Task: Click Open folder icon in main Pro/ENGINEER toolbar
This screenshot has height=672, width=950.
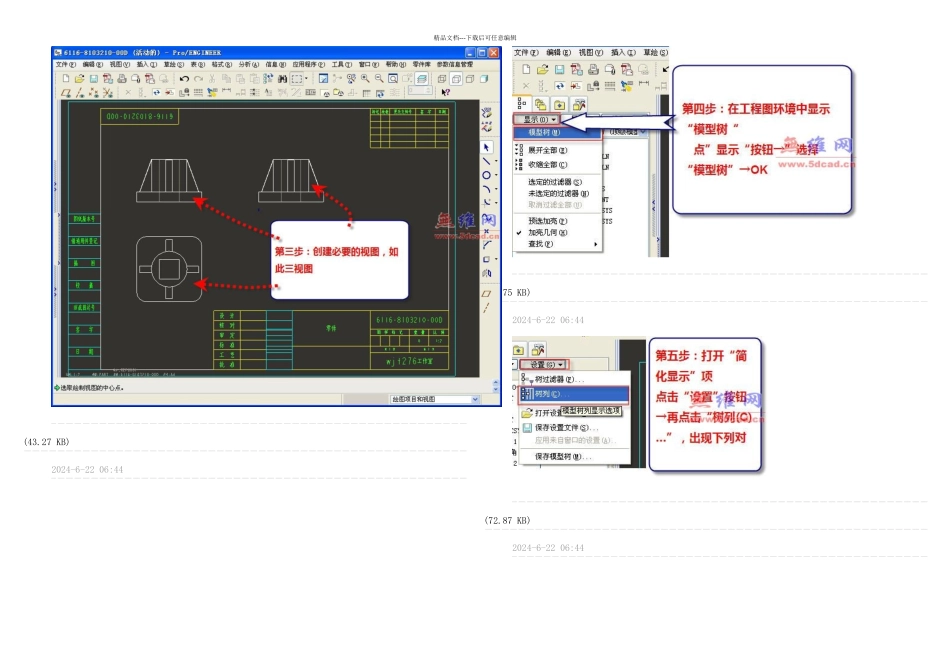Action: point(79,79)
